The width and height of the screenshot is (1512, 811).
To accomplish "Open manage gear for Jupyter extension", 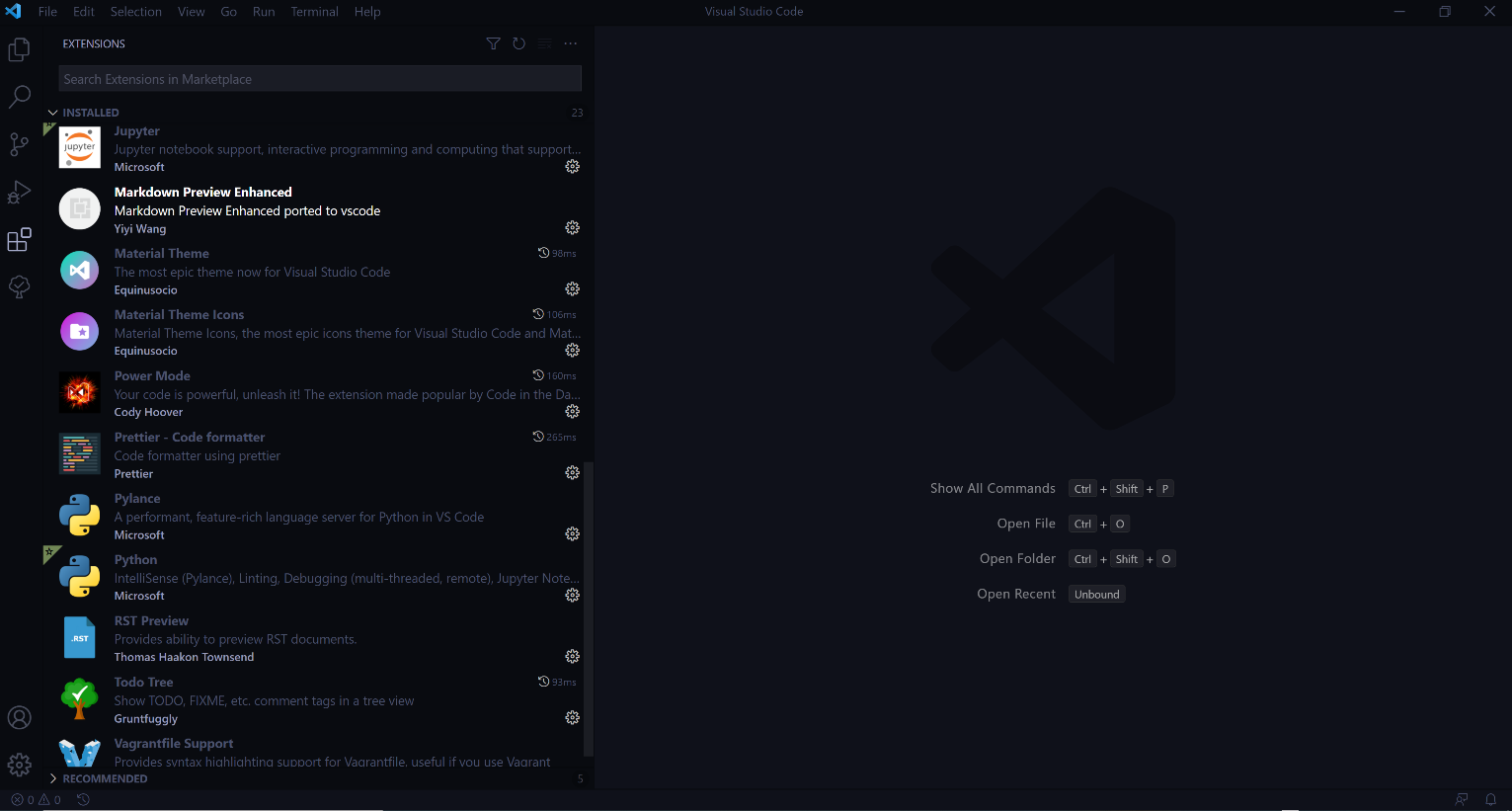I will click(572, 167).
